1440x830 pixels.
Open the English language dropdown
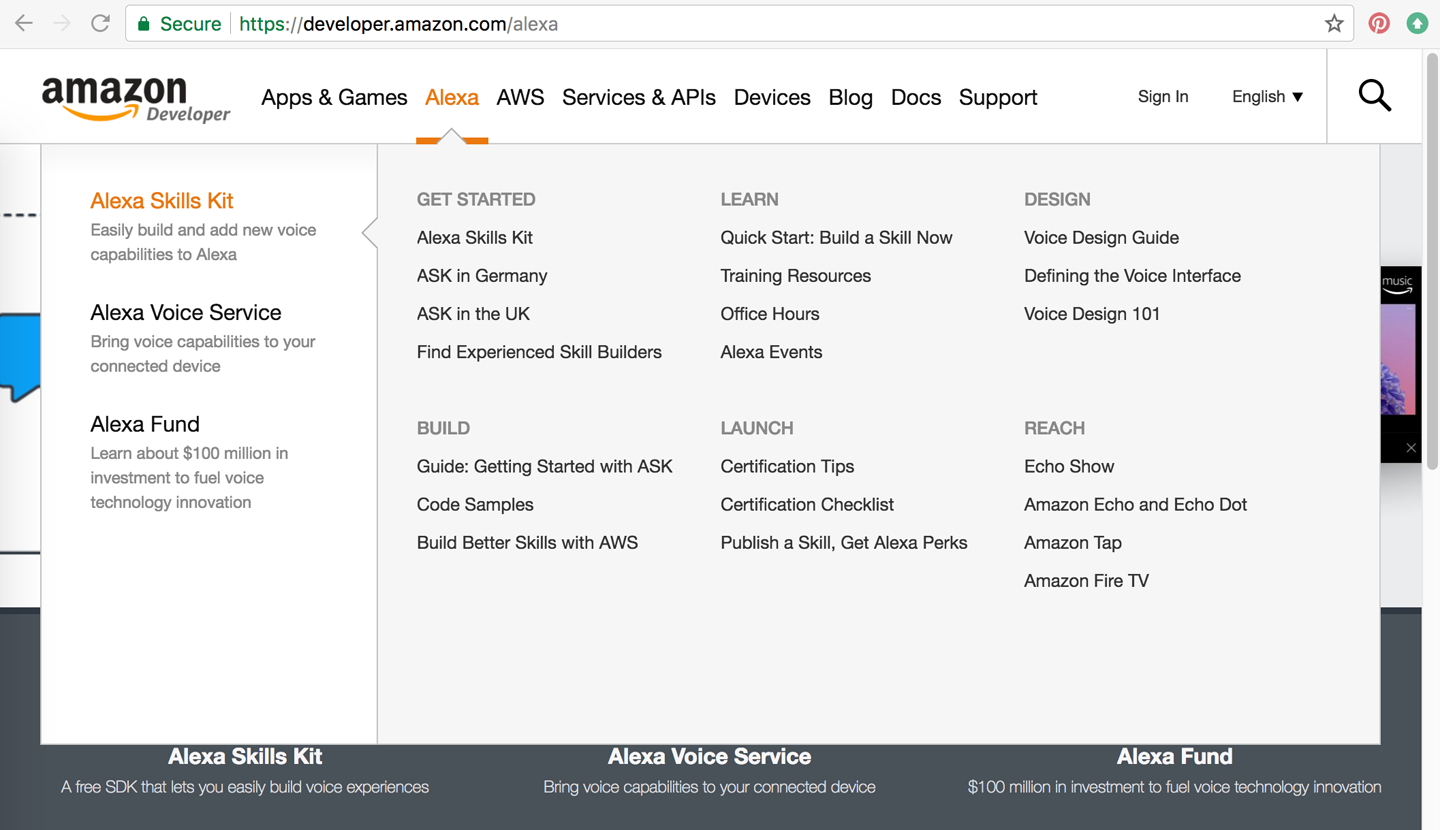1267,97
